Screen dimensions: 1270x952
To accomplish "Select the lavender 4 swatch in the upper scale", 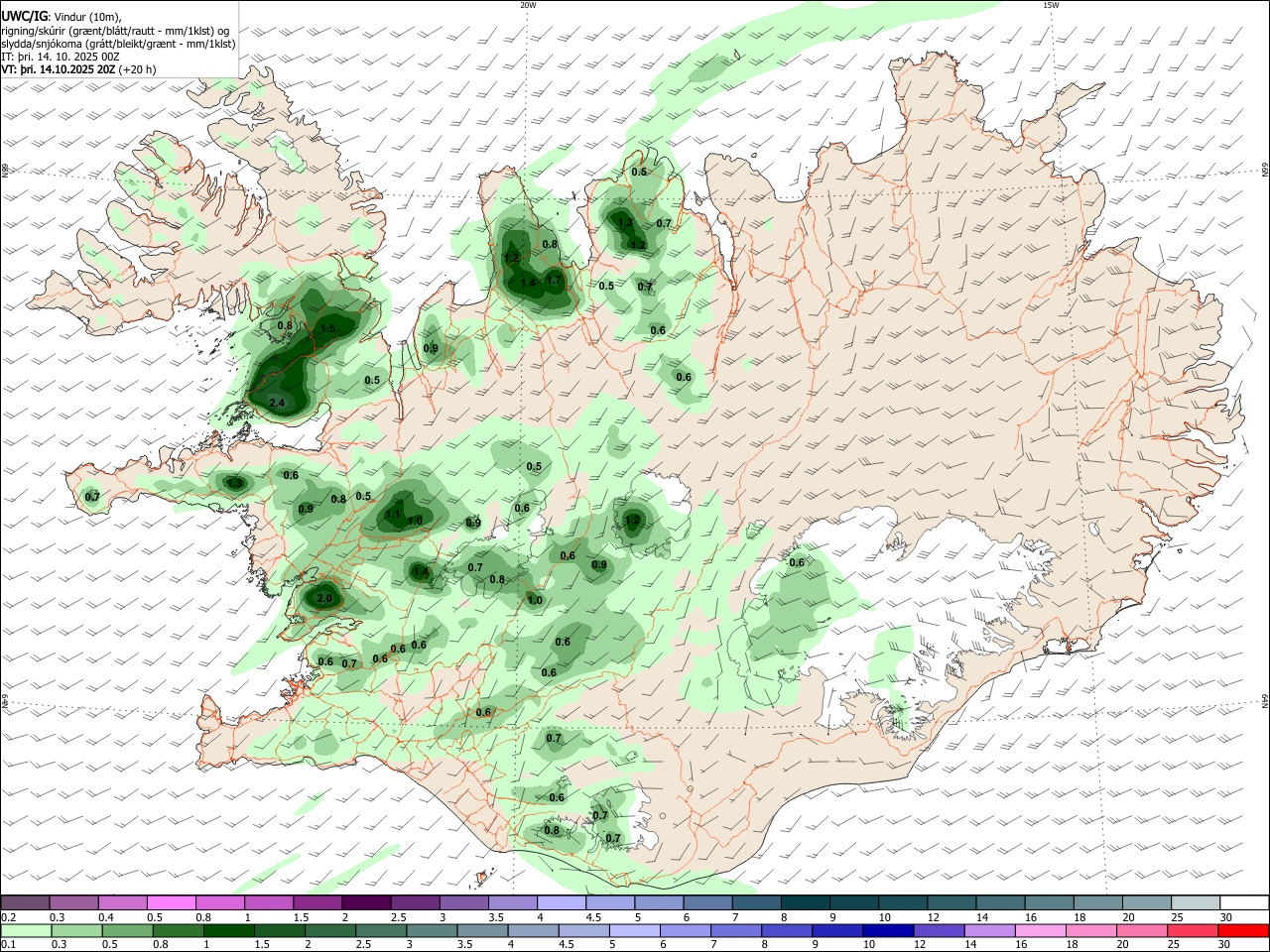I will pyautogui.click(x=560, y=902).
